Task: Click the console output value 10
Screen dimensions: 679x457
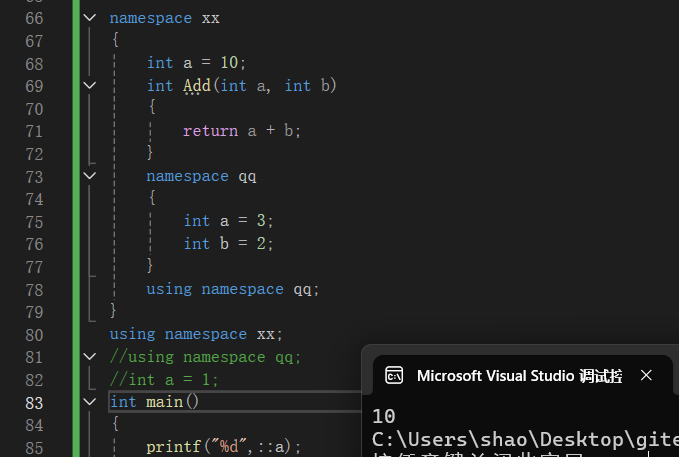Action: (384, 417)
